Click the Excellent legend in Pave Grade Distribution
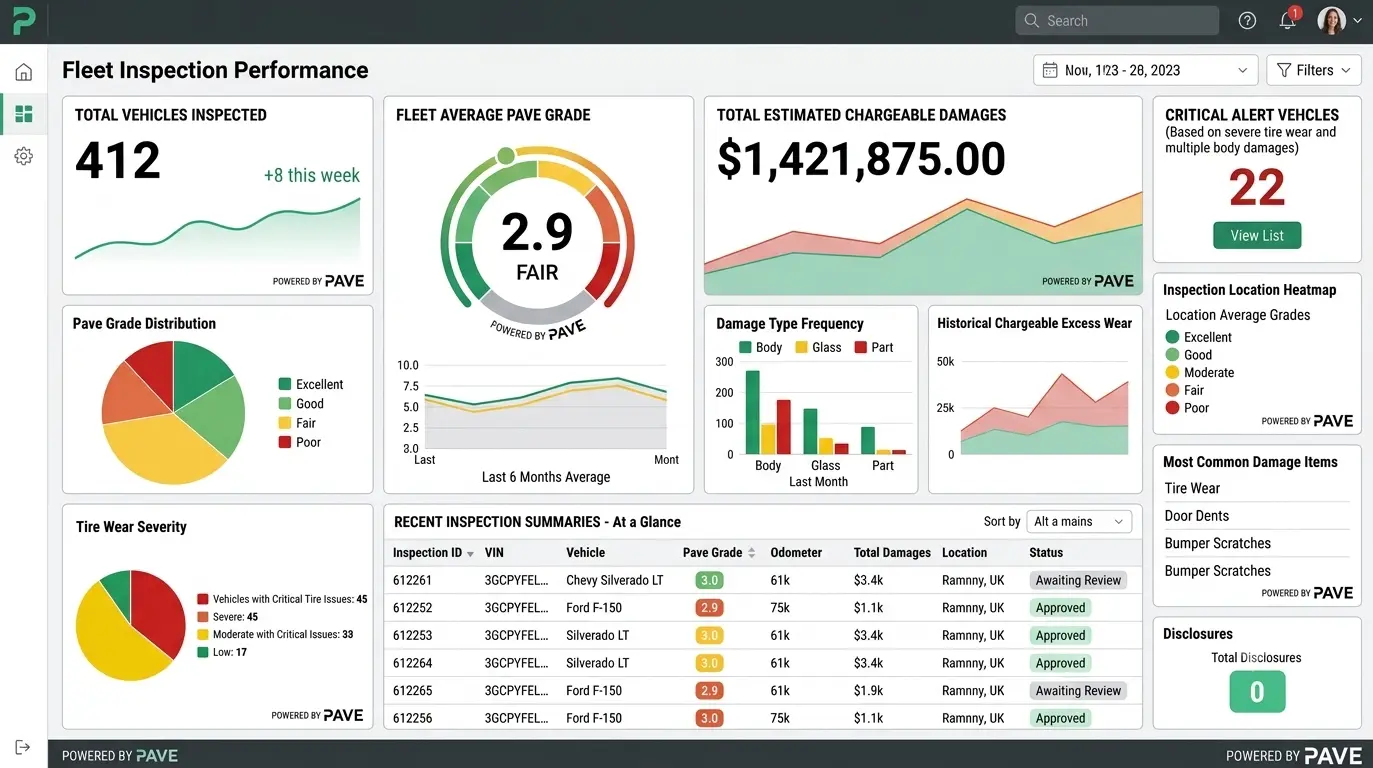The image size is (1373, 768). pos(310,384)
